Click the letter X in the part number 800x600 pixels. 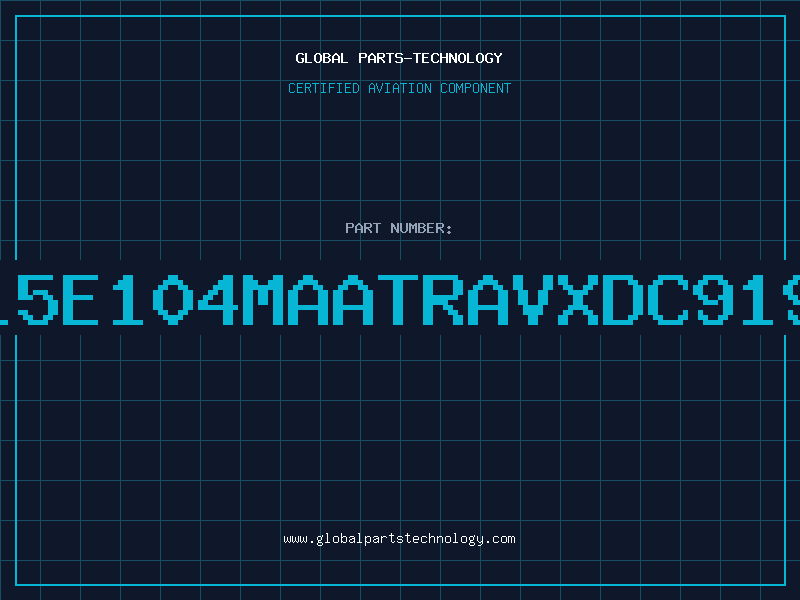click(x=577, y=299)
